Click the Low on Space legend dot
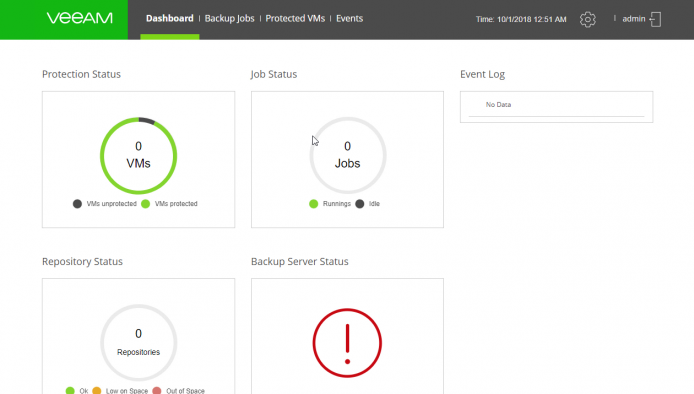The width and height of the screenshot is (694, 394). click(97, 390)
